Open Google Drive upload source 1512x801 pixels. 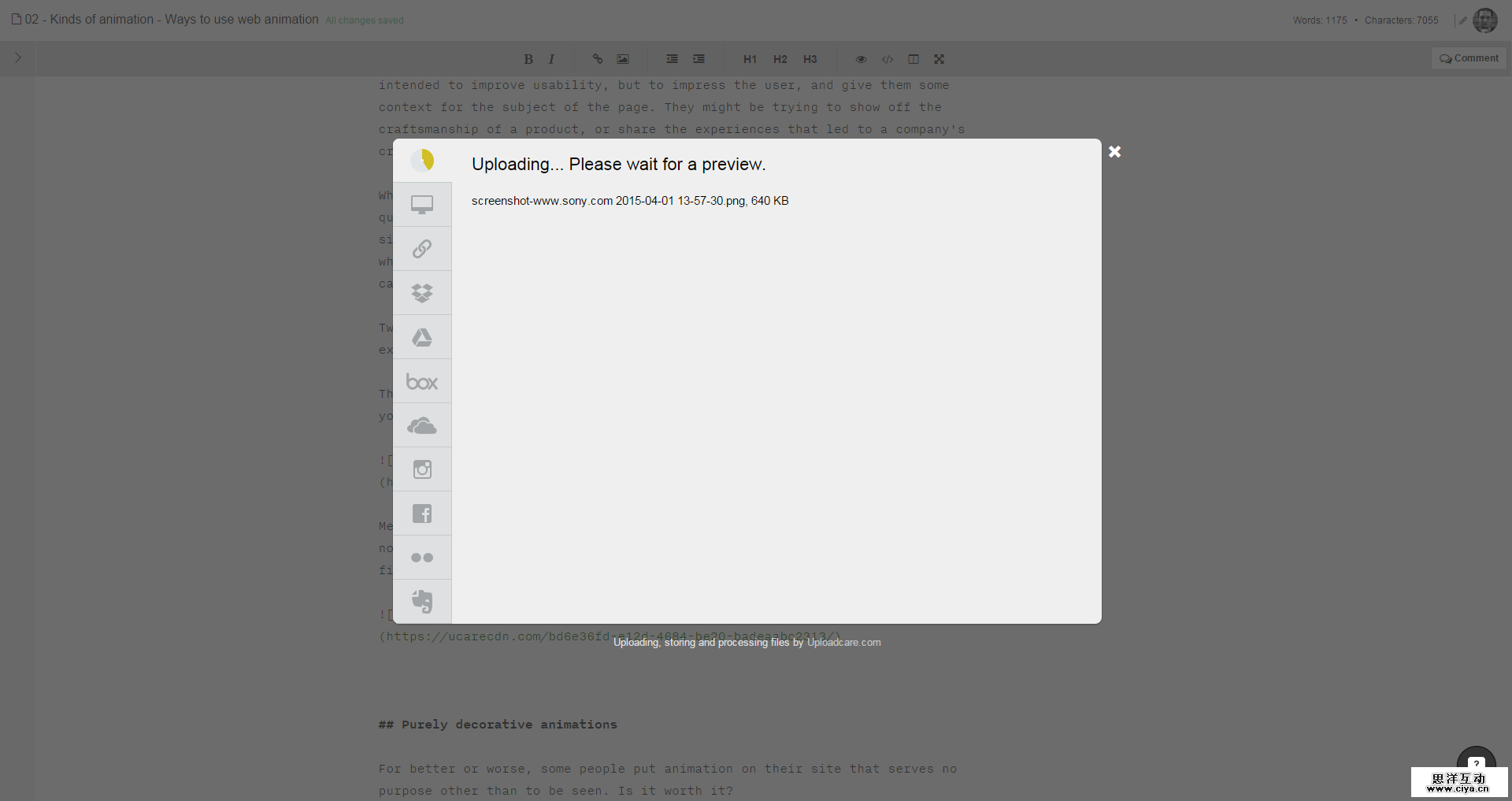pos(422,337)
